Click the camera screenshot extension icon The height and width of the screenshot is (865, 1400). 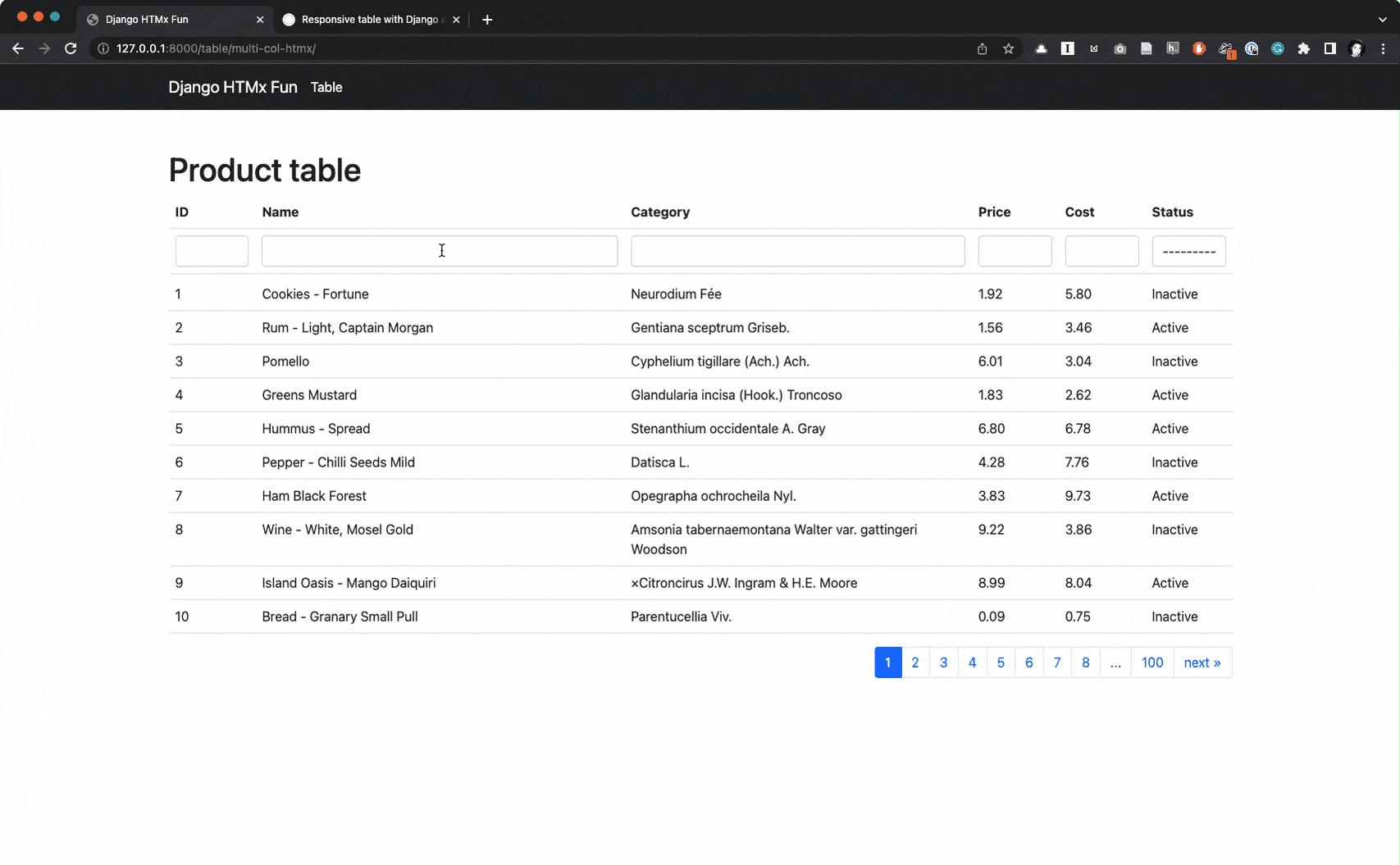1120,48
